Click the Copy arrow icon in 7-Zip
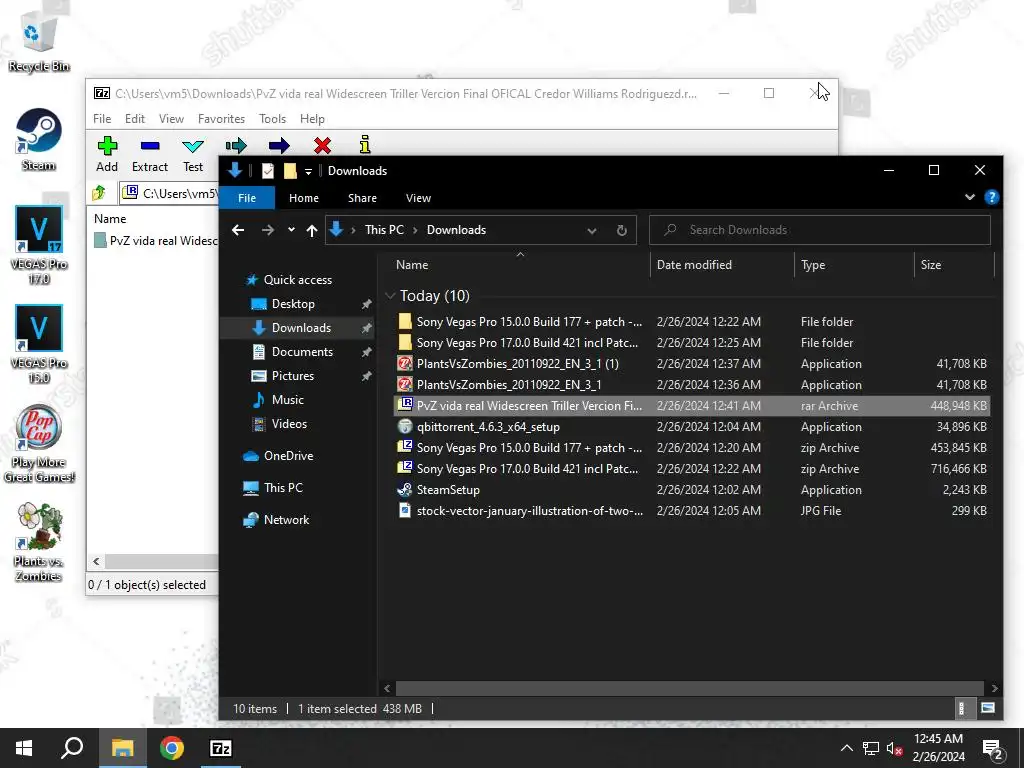Image resolution: width=1024 pixels, height=768 pixels. pyautogui.click(x=236, y=145)
